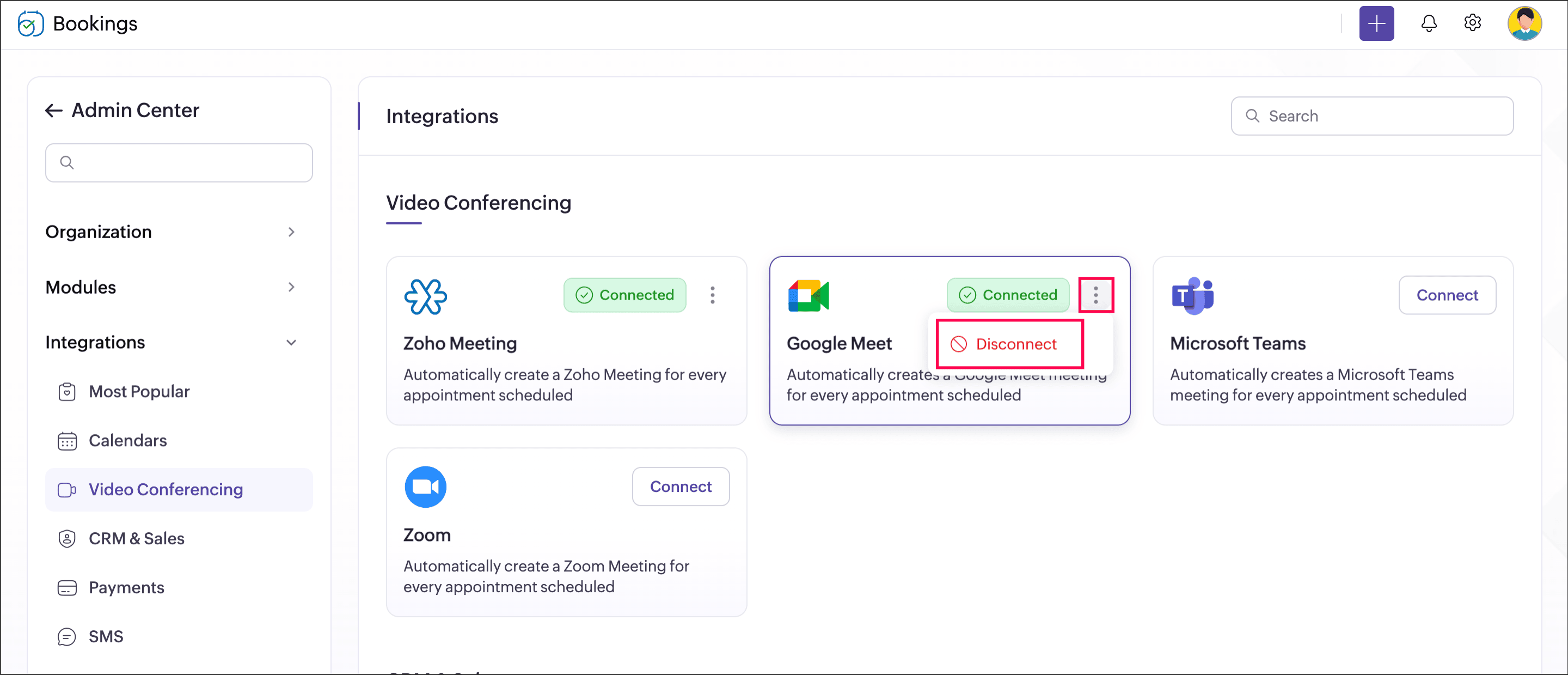The height and width of the screenshot is (675, 1568).
Task: Go back using the Admin Center arrow
Action: pyautogui.click(x=53, y=110)
